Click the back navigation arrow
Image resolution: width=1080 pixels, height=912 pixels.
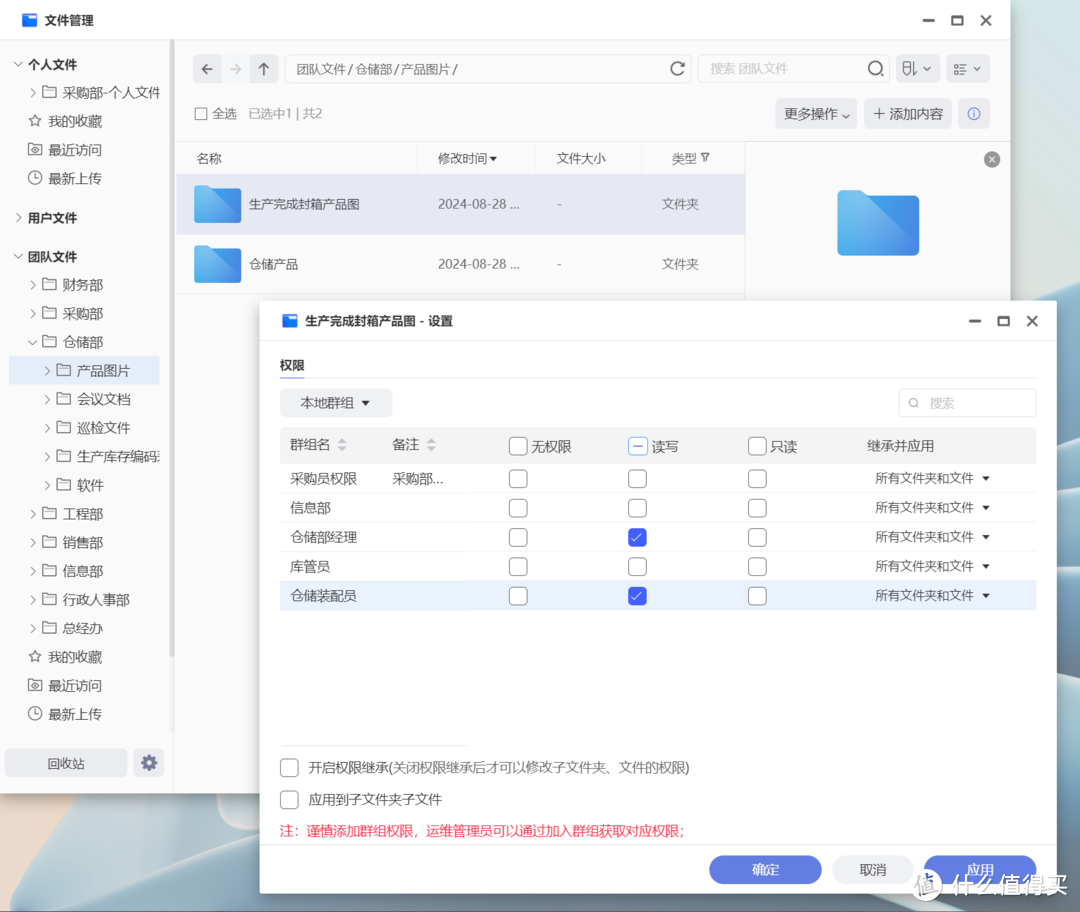pyautogui.click(x=207, y=68)
